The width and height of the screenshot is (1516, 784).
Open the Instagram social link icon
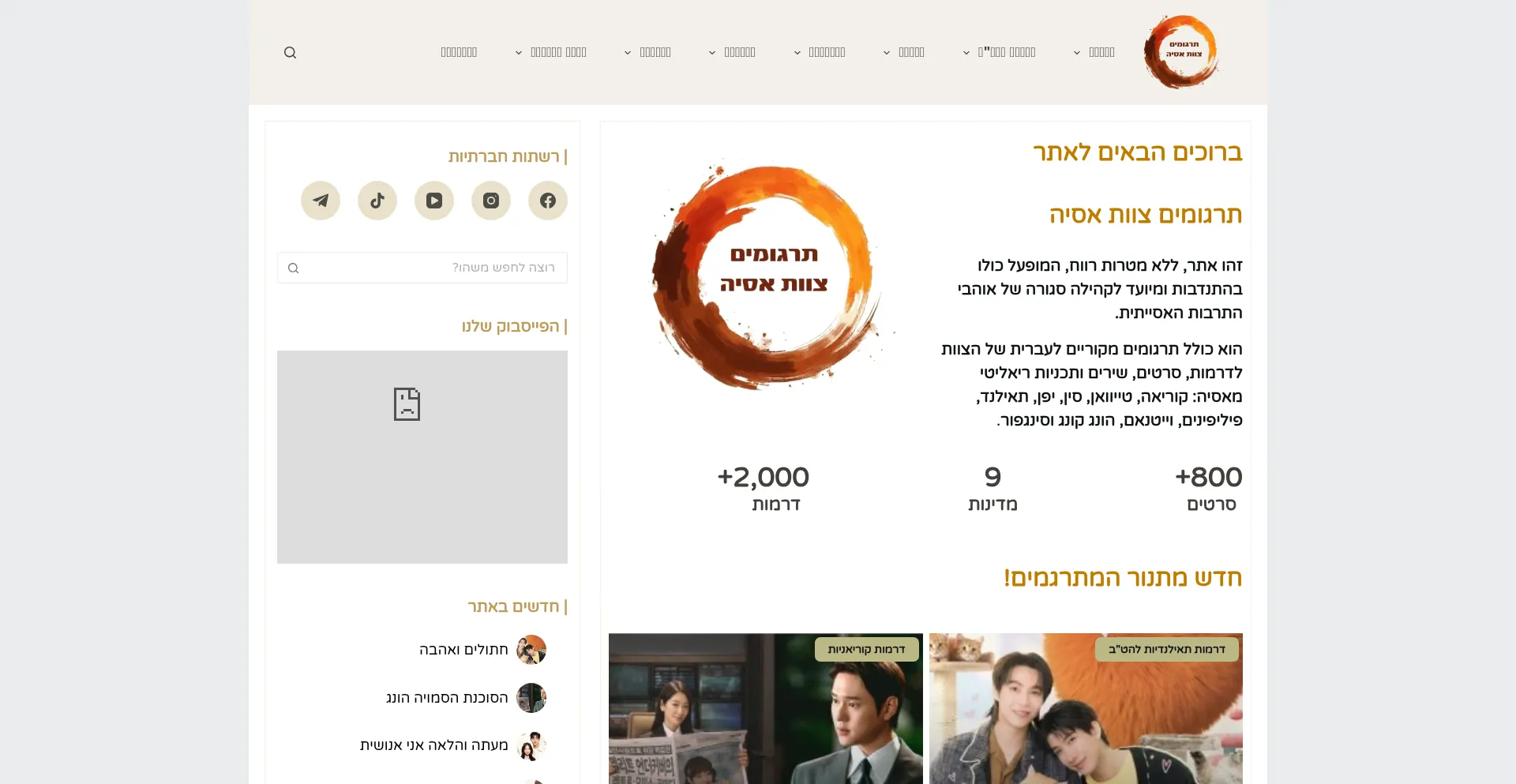coord(491,201)
